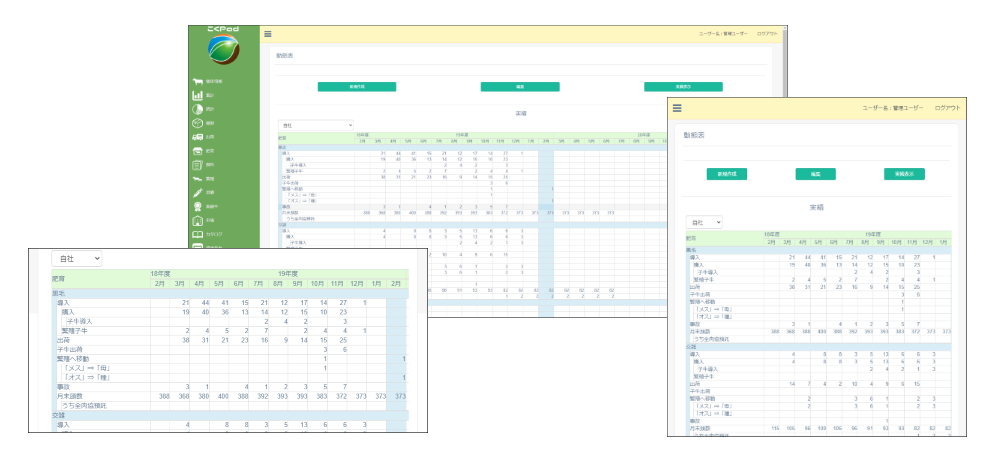
Task: Click ログアウト link in the main back window
Action: click(767, 33)
